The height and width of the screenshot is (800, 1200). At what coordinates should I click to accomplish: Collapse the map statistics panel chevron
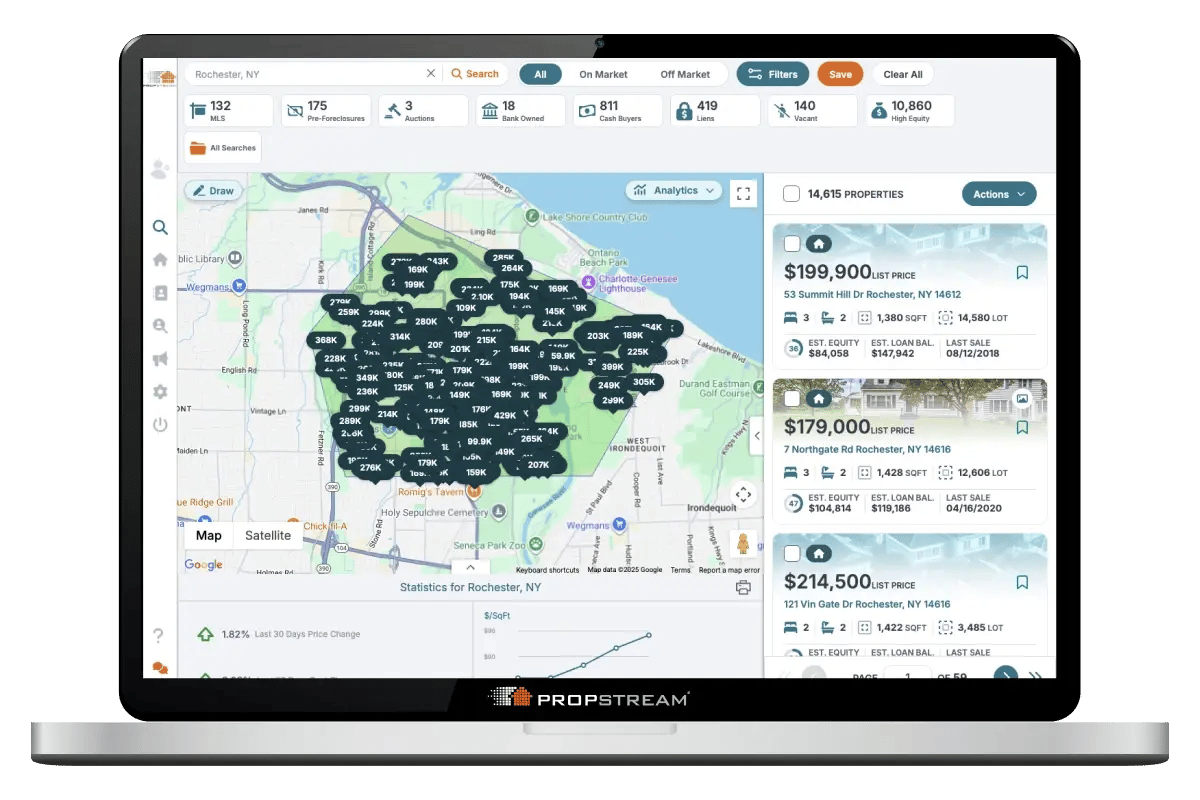coord(470,567)
